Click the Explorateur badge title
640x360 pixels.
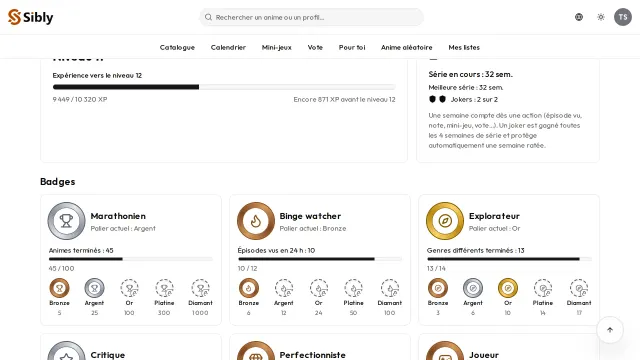pos(494,216)
